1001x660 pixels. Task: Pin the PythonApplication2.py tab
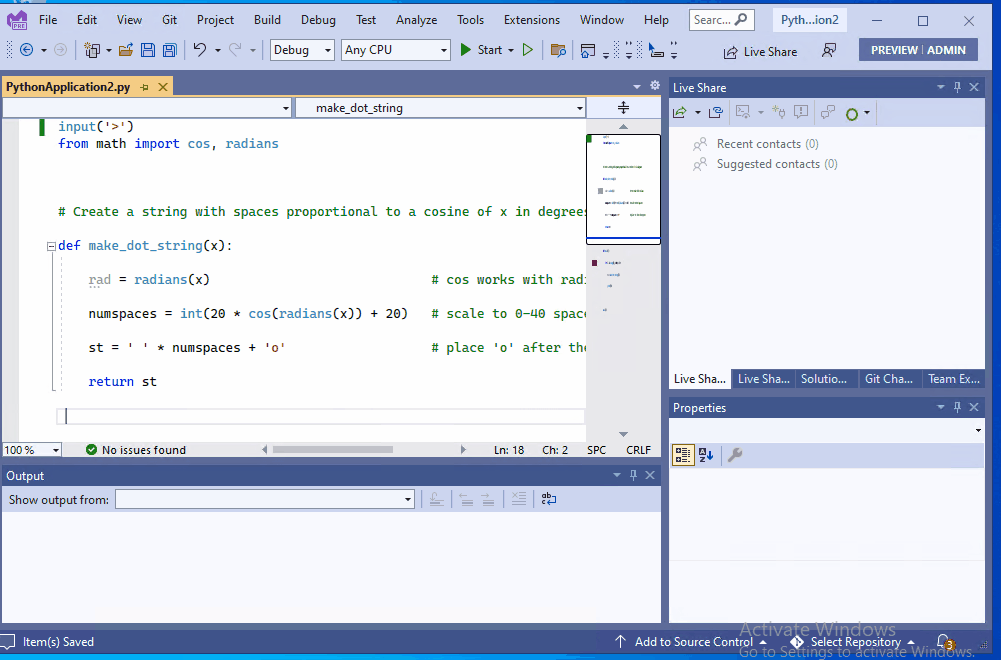(144, 87)
